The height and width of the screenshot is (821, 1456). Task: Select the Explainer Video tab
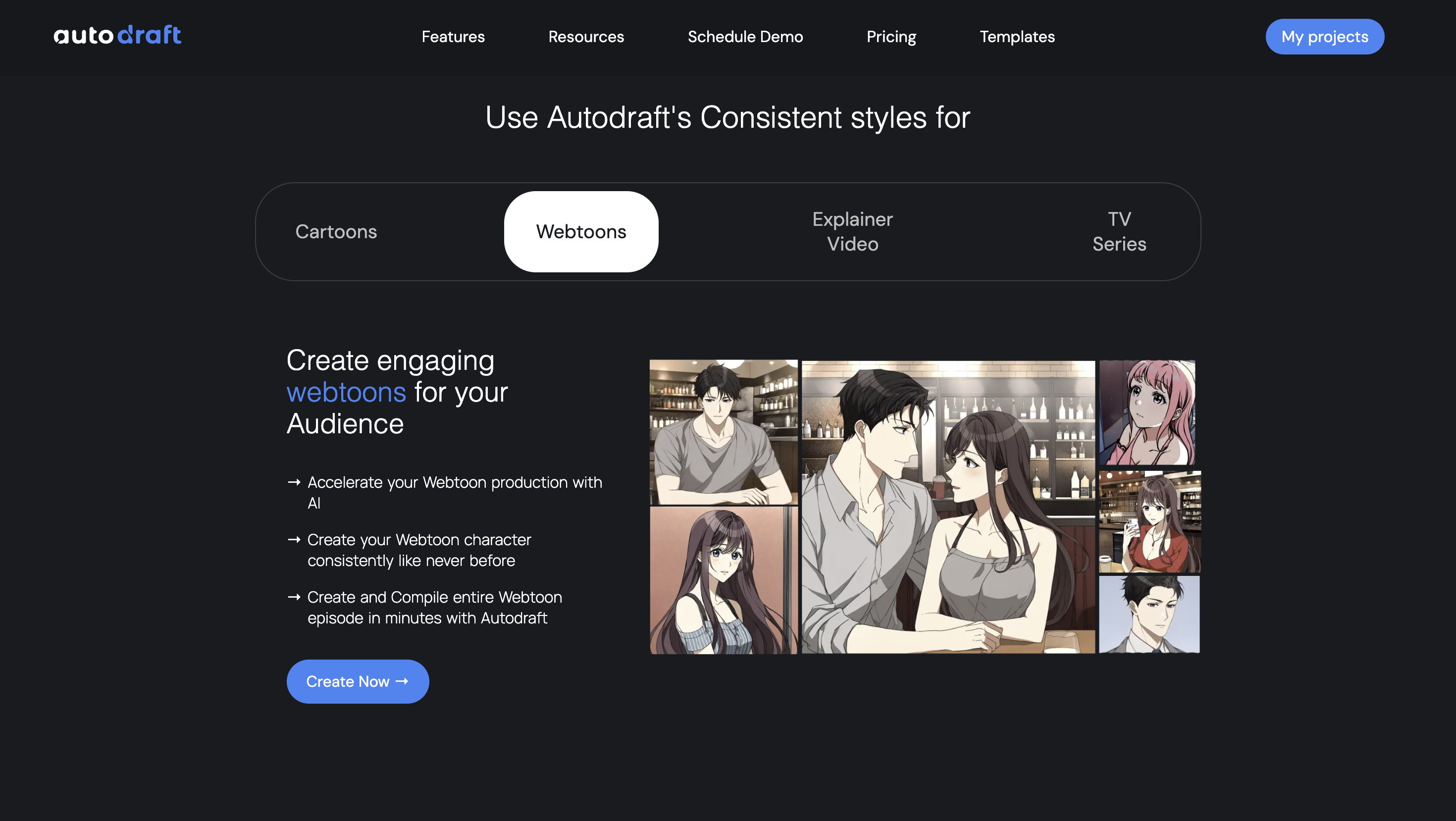point(852,231)
